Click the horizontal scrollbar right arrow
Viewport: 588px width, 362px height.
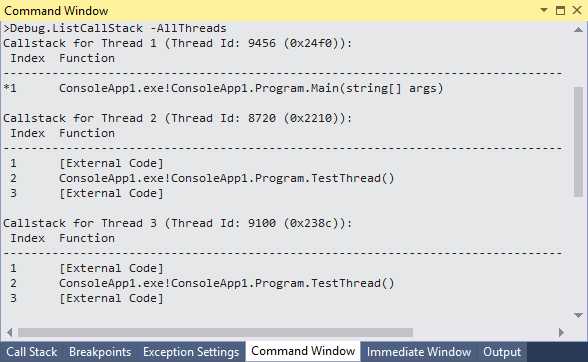[561, 332]
